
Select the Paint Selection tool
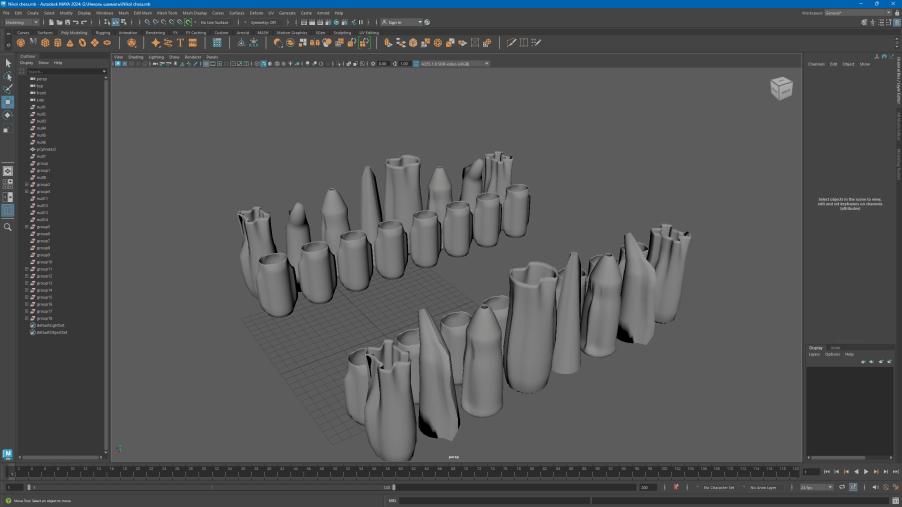click(7, 89)
